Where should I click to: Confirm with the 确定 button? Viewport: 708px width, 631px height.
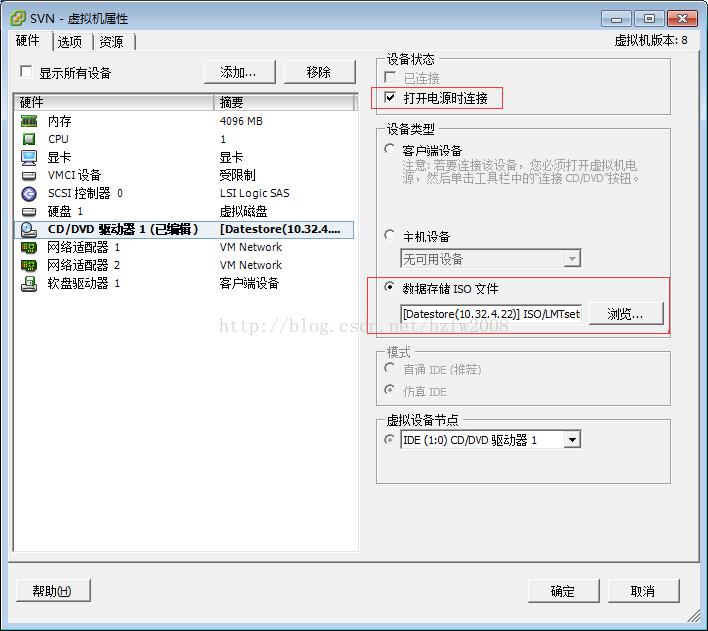pyautogui.click(x=563, y=591)
